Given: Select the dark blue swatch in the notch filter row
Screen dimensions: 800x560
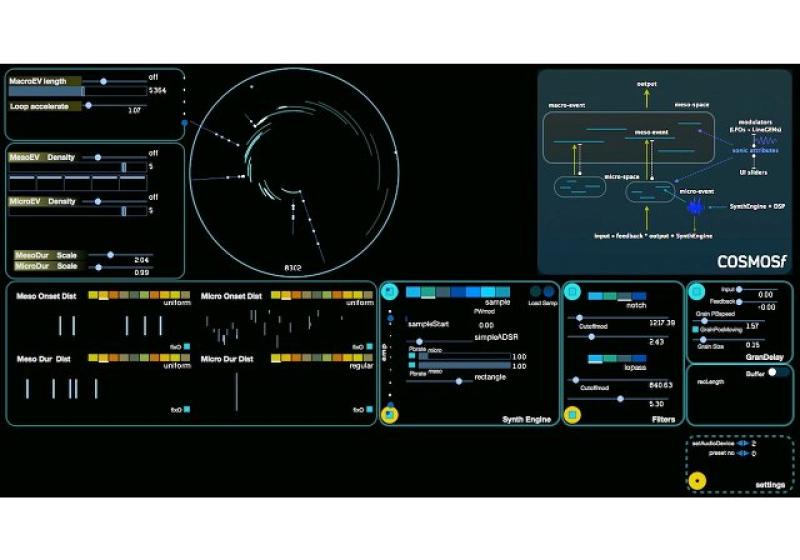Looking at the screenshot, I should (639, 296).
